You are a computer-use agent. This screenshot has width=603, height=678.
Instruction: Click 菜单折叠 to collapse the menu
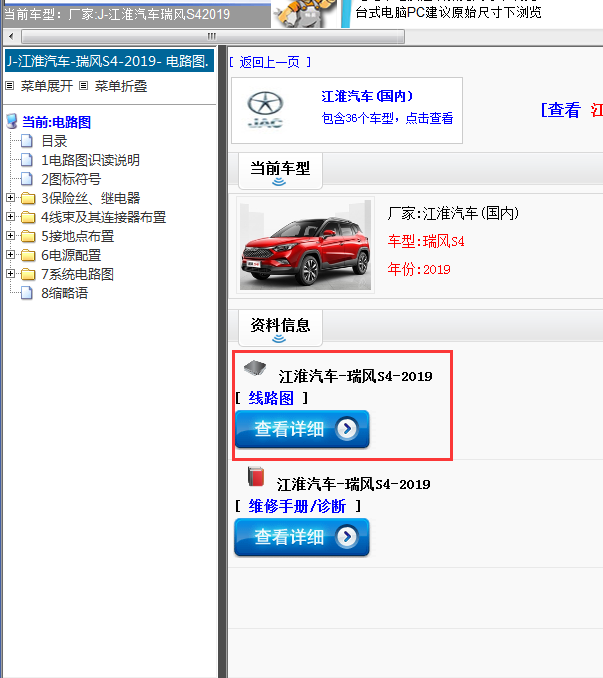coord(121,86)
